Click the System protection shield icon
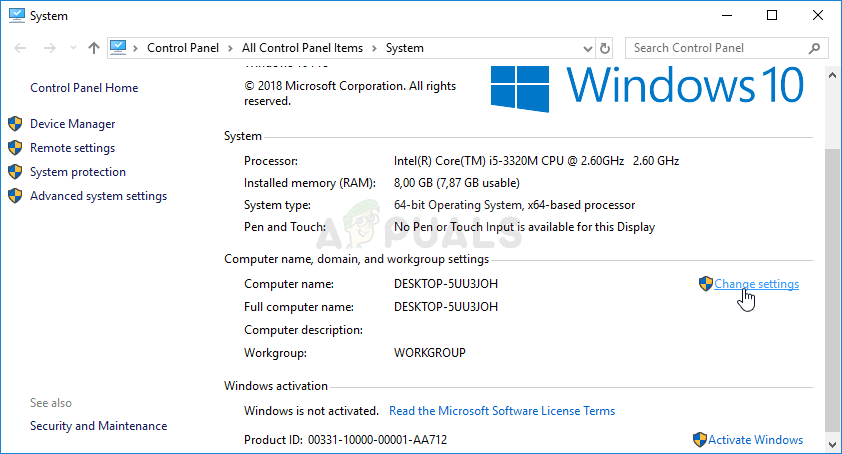The width and height of the screenshot is (842, 454). pyautogui.click(x=15, y=172)
